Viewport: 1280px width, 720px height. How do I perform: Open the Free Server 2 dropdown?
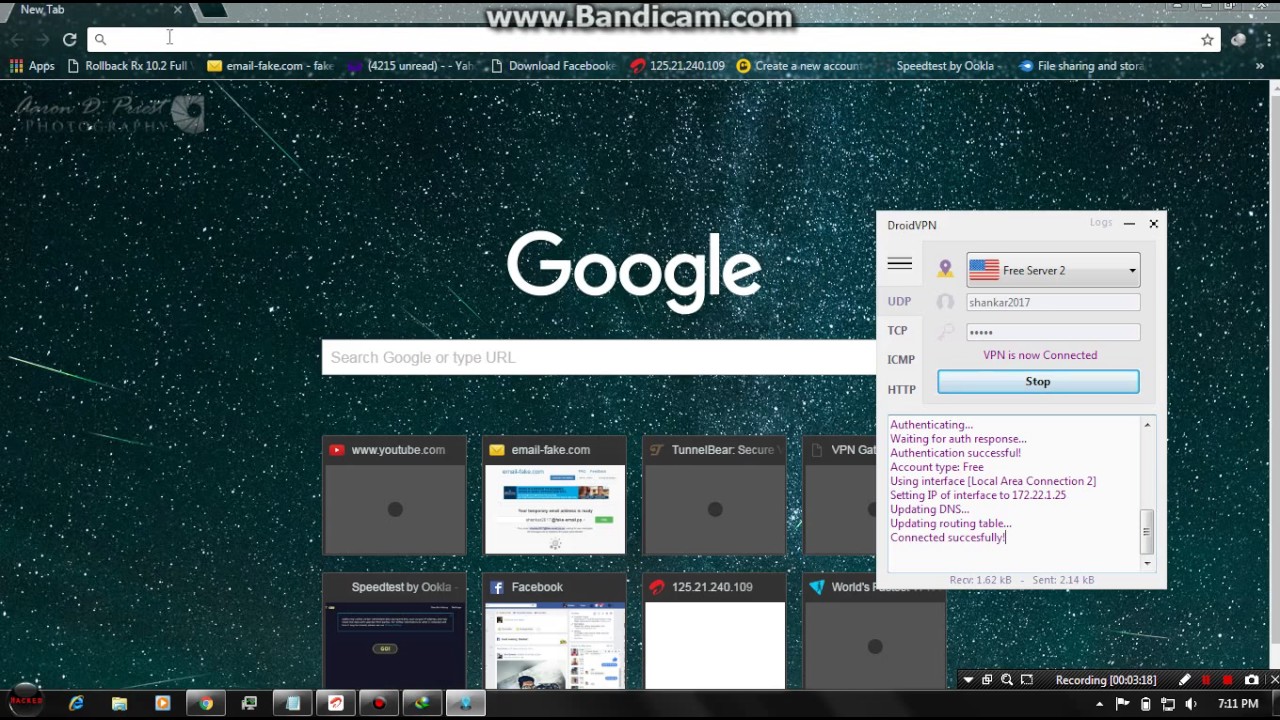pyautogui.click(x=1053, y=270)
